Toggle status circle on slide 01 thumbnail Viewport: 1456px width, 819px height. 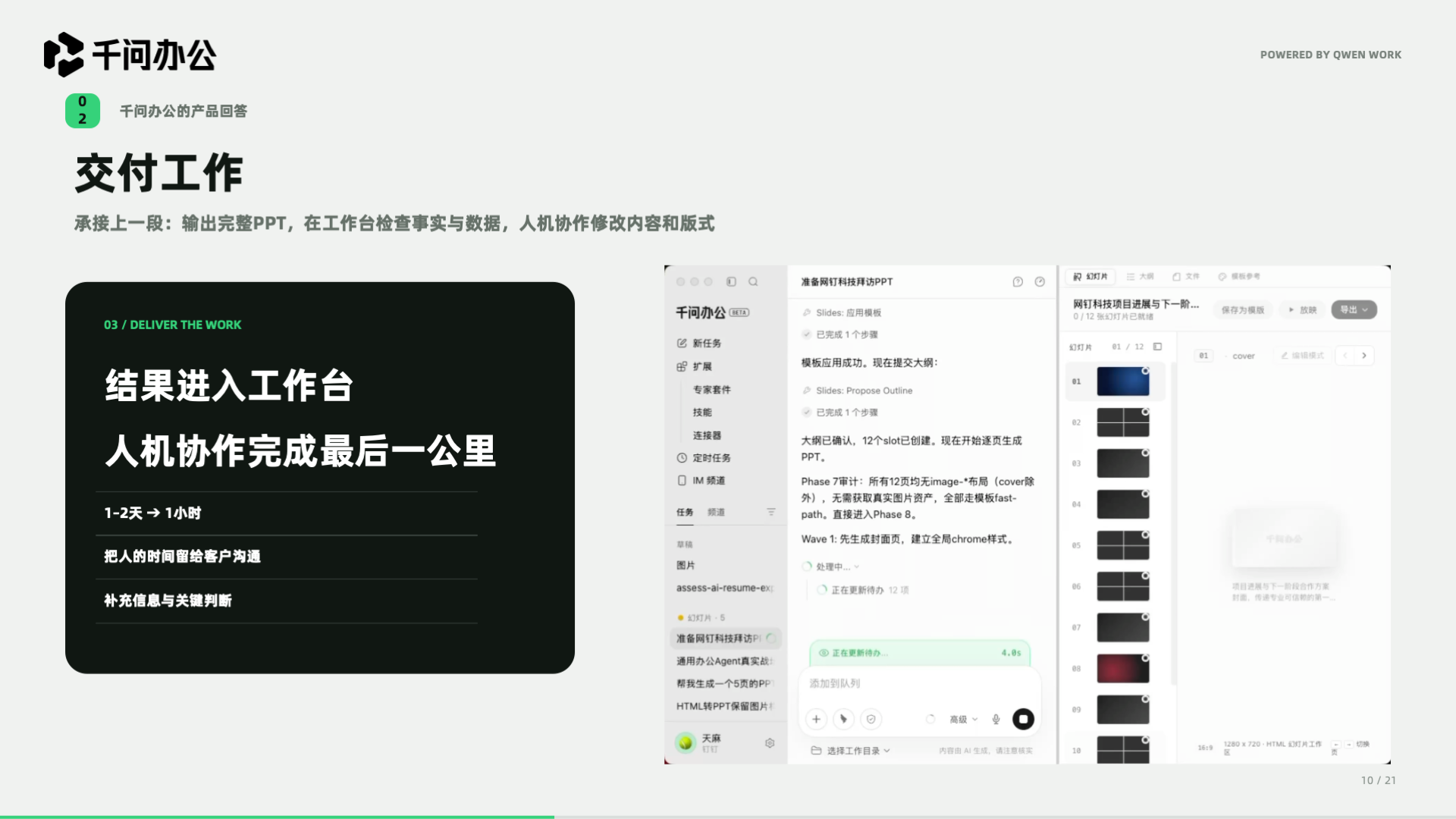[x=1145, y=371]
